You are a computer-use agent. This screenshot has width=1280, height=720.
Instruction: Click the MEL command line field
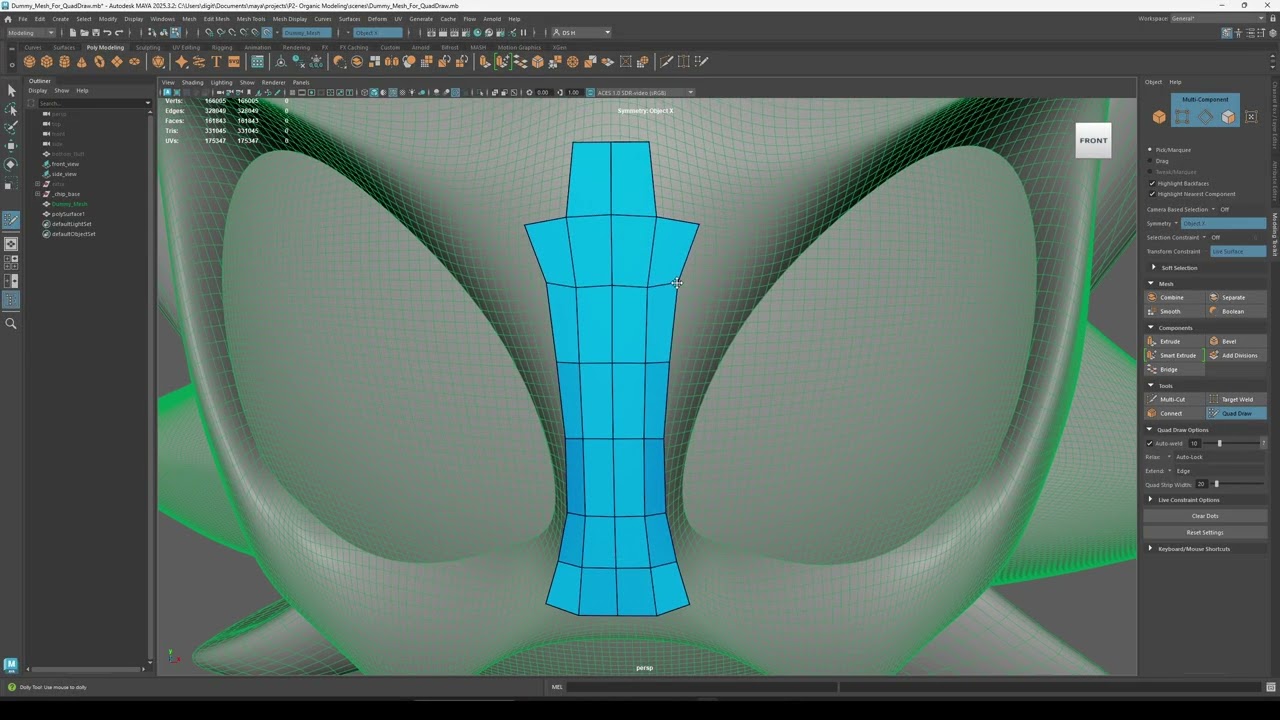700,687
